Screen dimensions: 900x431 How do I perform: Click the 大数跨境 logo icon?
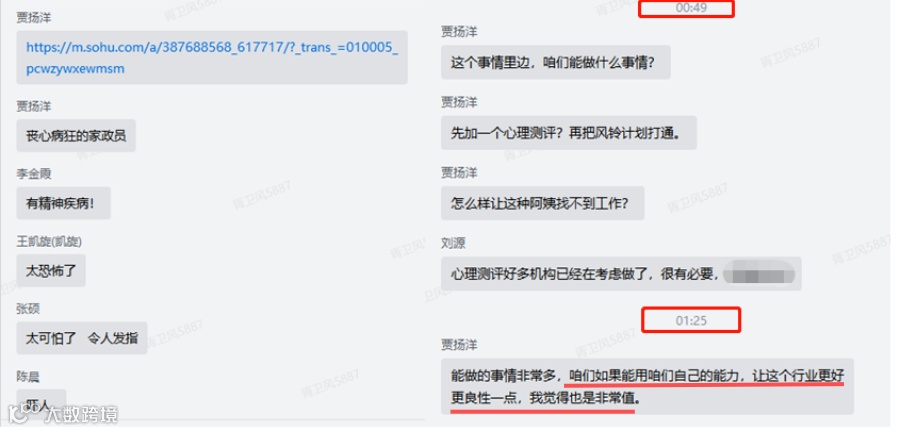(x=20, y=415)
